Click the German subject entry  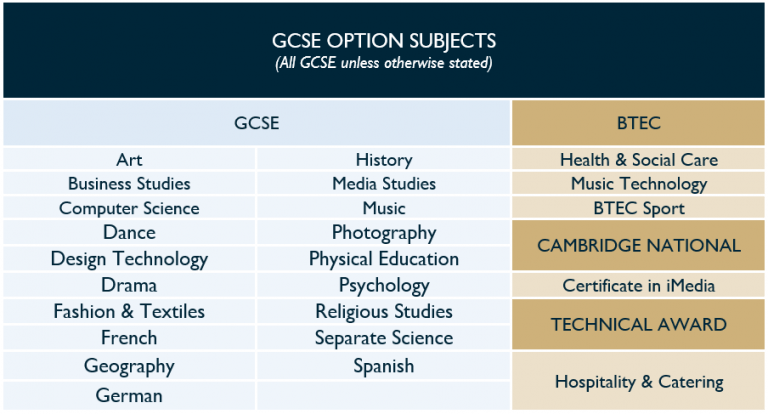129,396
